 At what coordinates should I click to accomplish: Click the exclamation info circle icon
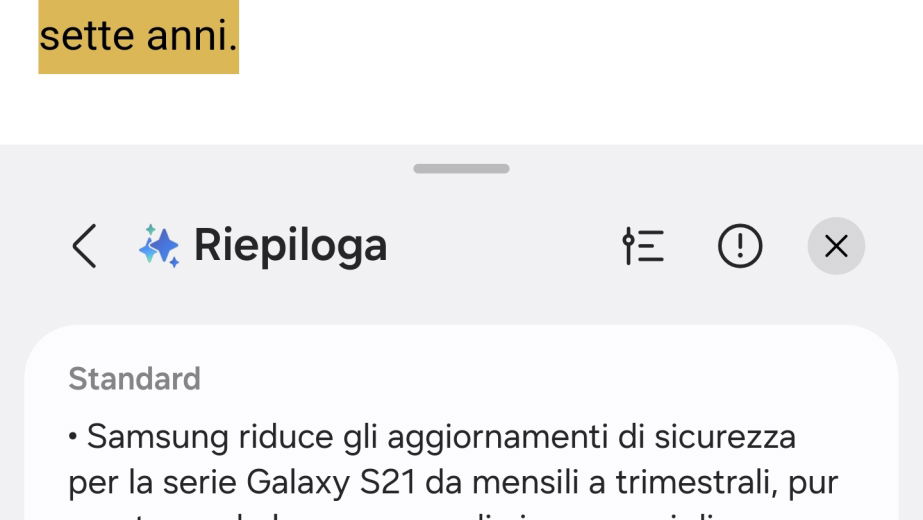click(740, 246)
